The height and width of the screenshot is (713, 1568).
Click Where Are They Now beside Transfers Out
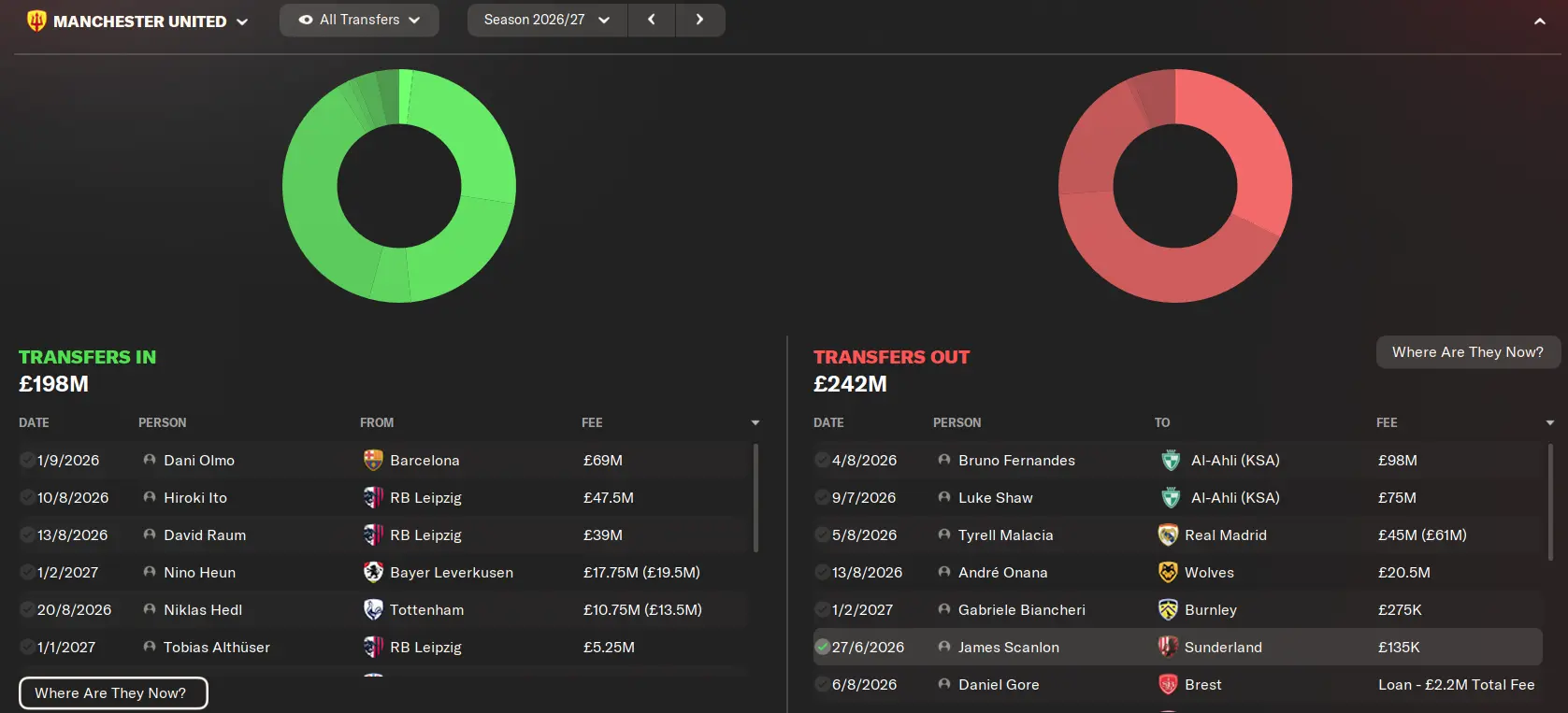coord(1468,352)
